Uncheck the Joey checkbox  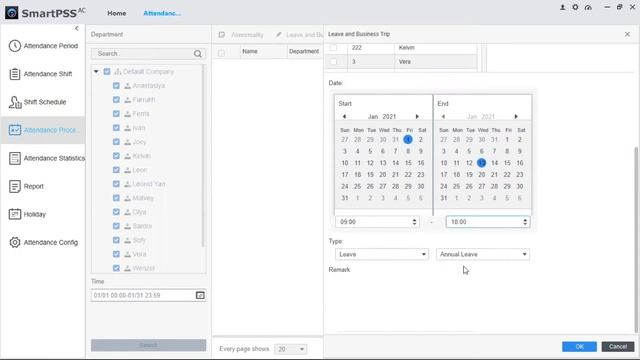(x=116, y=142)
